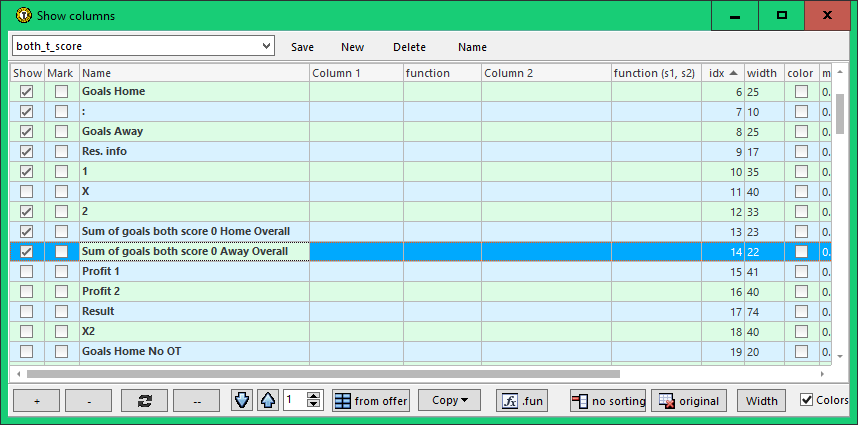Viewport: 858px width, 425px height.
Task: Uncheck Show for Goals Home row
Action: [x=26, y=91]
